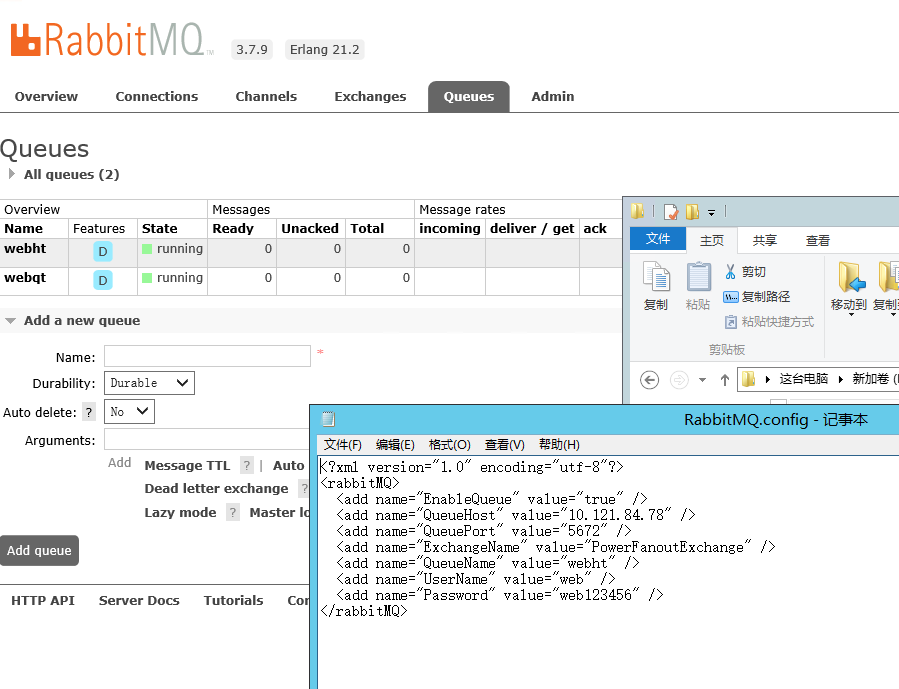899x689 pixels.
Task: Open the webht queue link
Action: (25, 249)
